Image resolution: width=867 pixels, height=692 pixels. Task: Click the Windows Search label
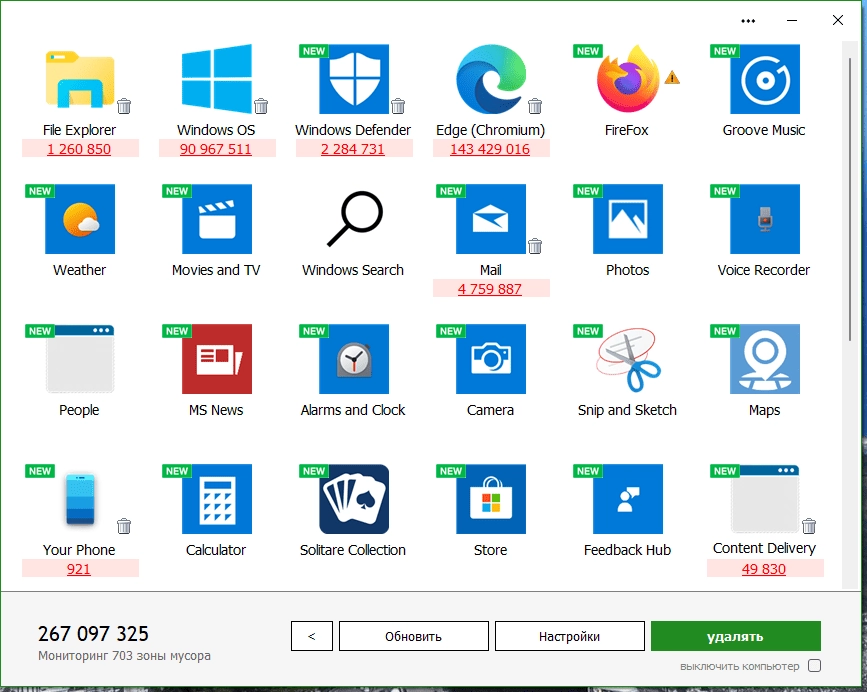coord(353,270)
